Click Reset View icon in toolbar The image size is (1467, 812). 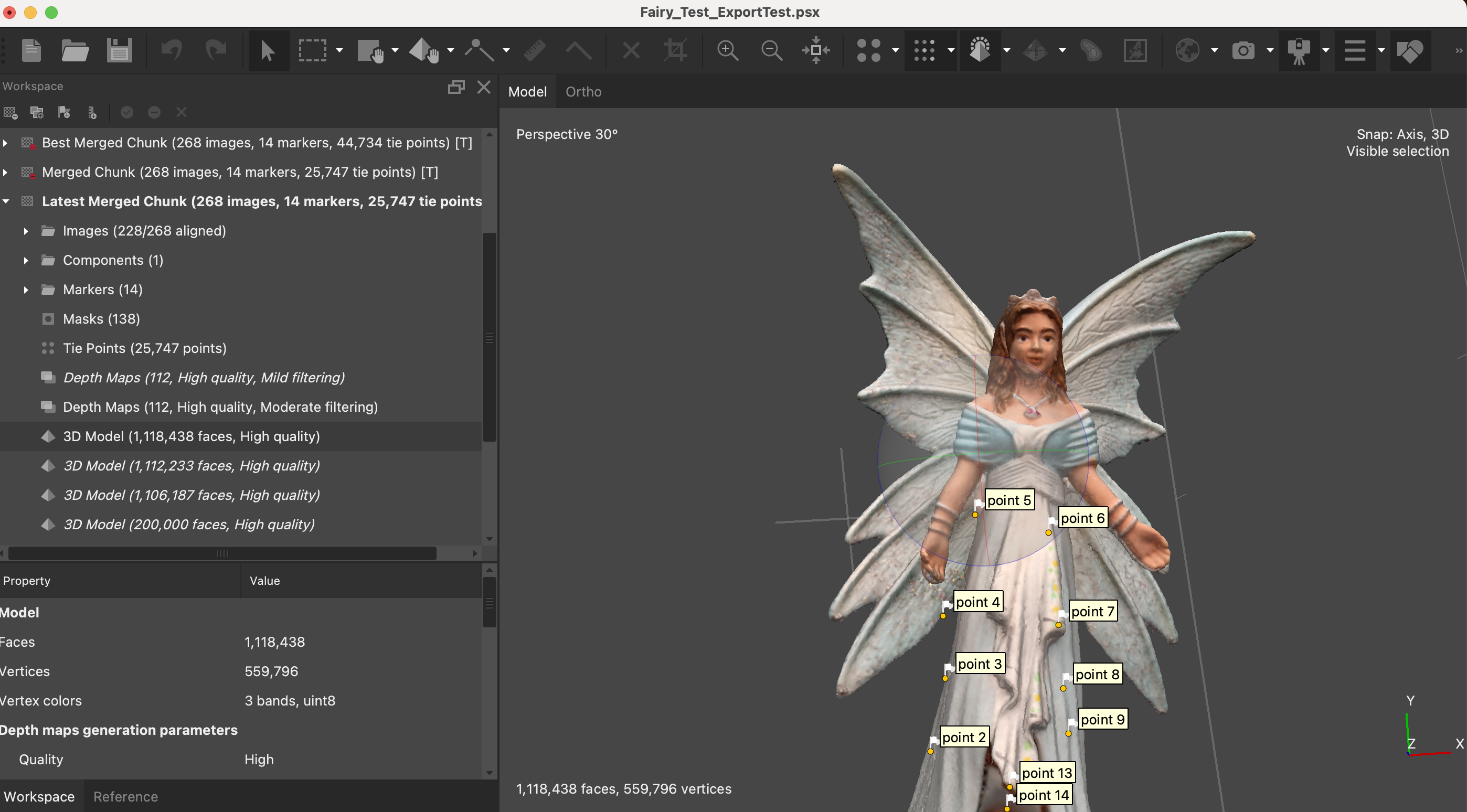tap(816, 51)
